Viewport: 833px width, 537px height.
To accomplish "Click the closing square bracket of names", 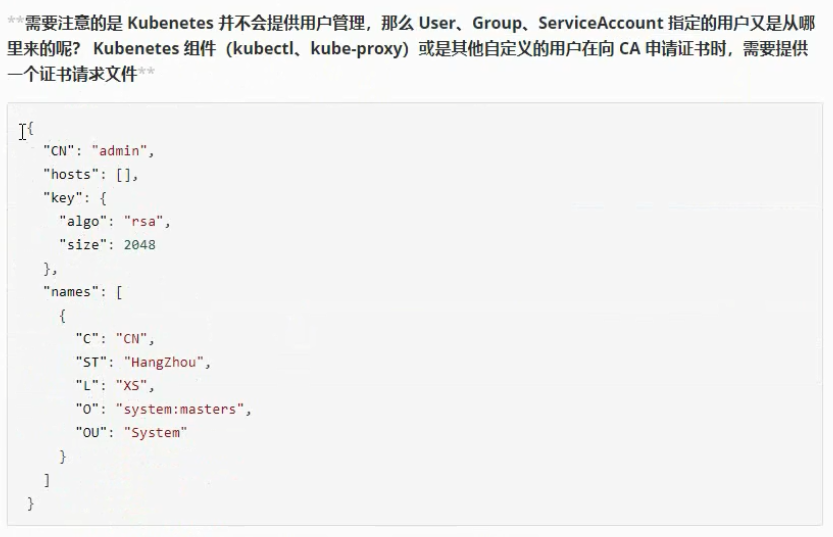I will coord(46,480).
